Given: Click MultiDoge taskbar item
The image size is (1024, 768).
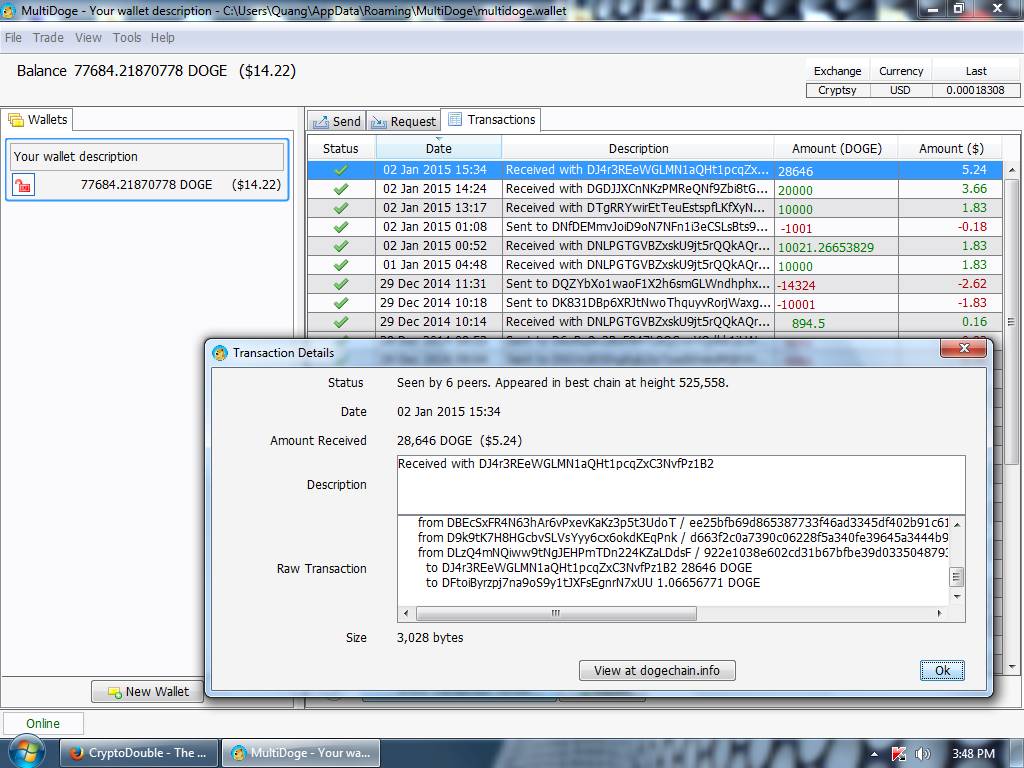Looking at the screenshot, I should tap(302, 753).
